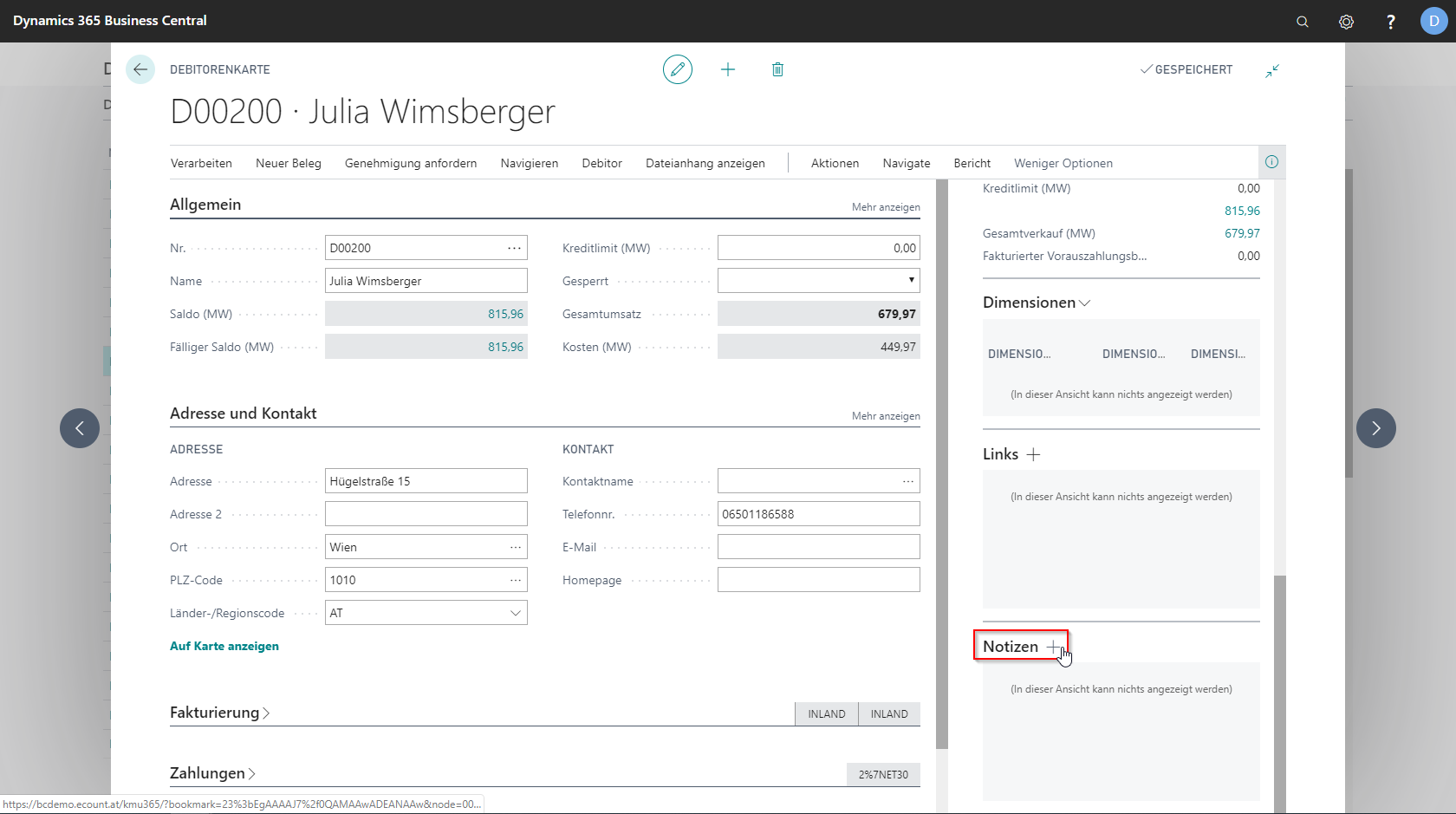Open Gesamtverkauf (MW) 679,97 in factbox

click(x=1242, y=233)
